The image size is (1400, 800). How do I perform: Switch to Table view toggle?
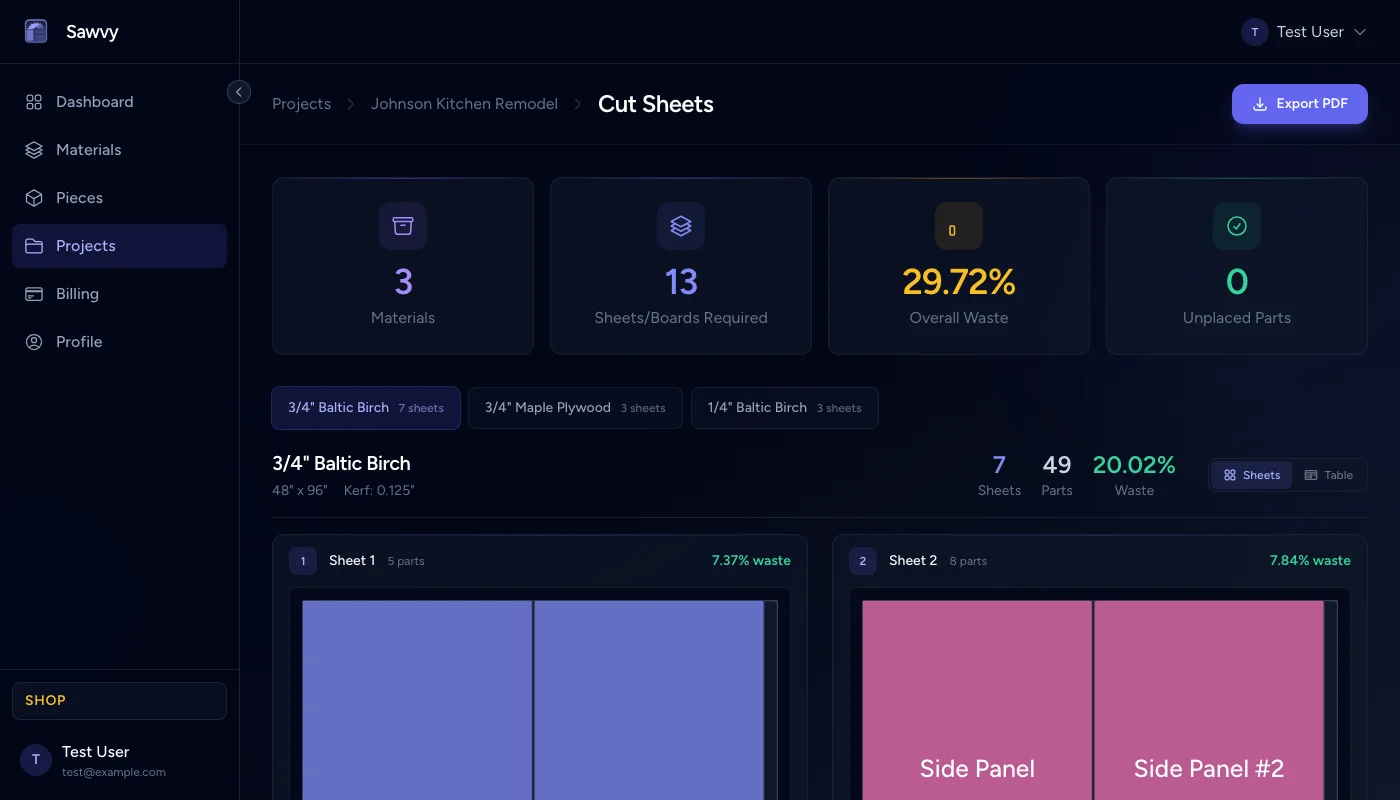[1328, 475]
